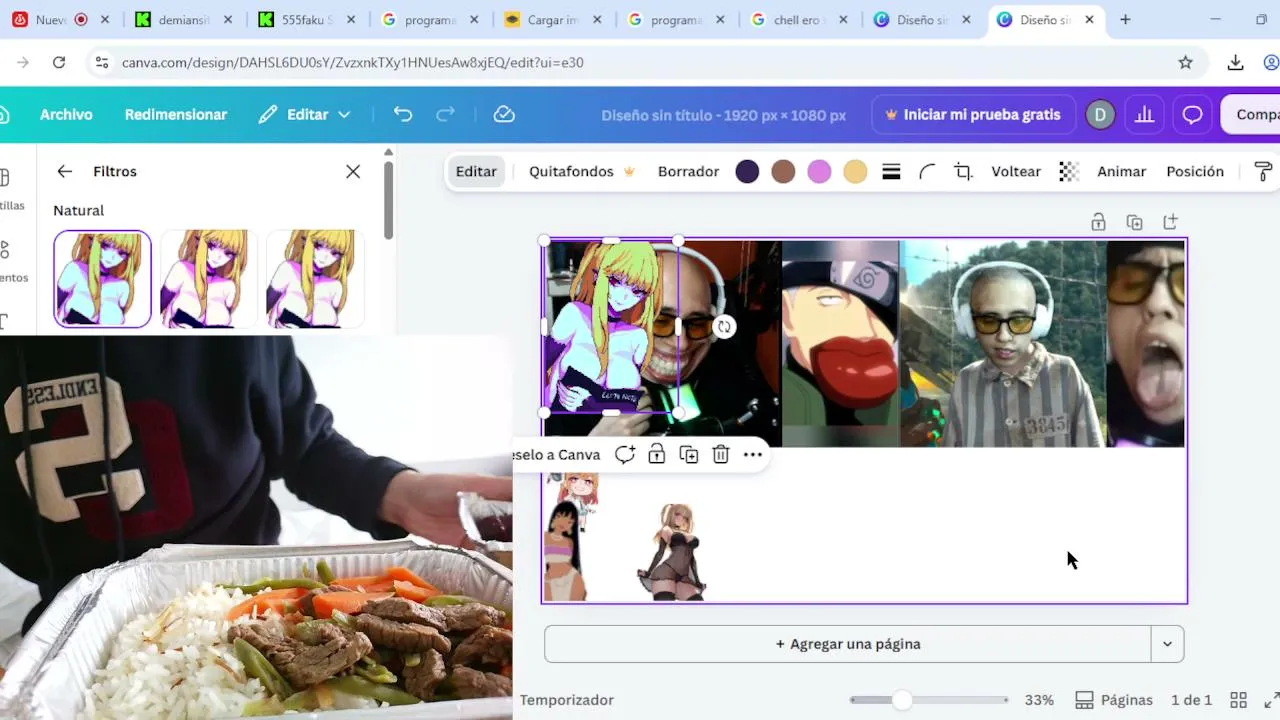Viewport: 1280px width, 720px height.
Task: Pick the pink violet color swatch
Action: point(819,172)
